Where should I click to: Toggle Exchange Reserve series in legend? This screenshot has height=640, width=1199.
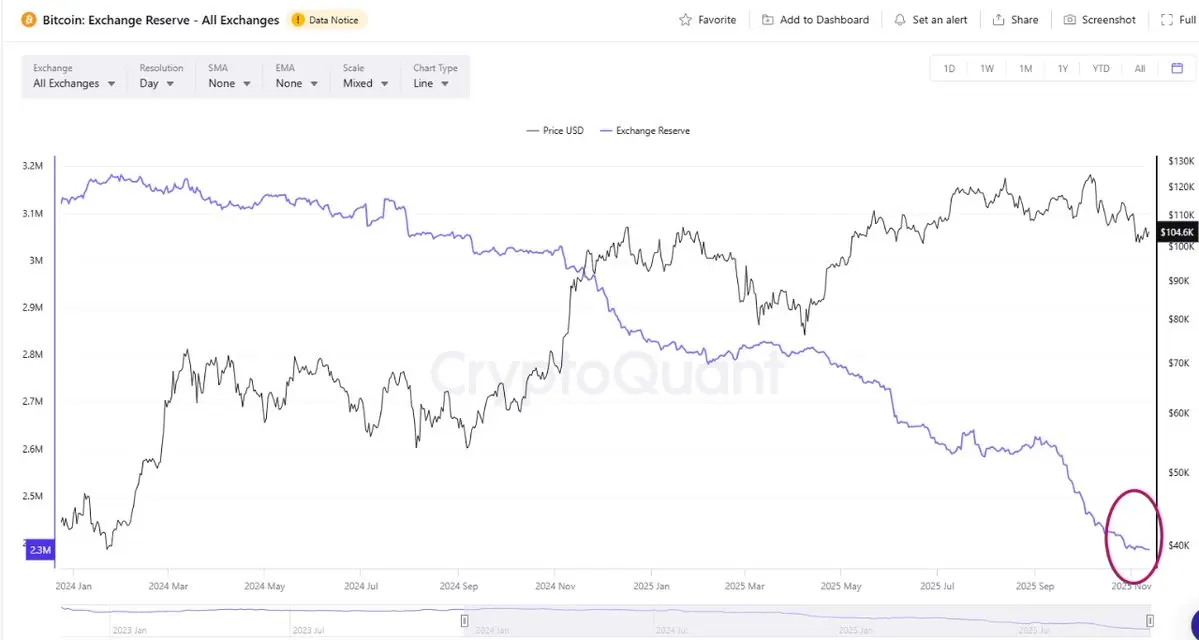point(644,131)
